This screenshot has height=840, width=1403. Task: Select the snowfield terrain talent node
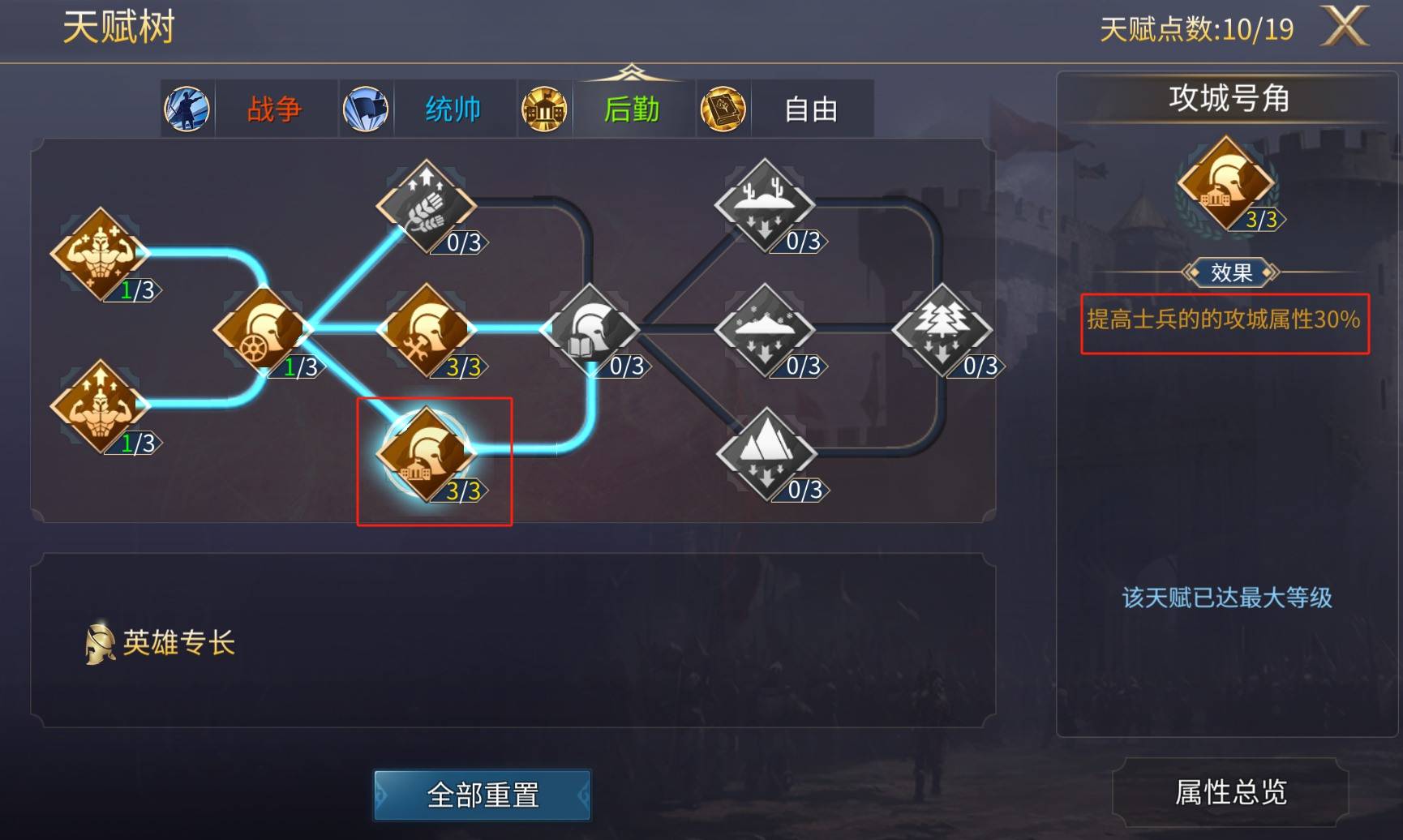click(765, 330)
